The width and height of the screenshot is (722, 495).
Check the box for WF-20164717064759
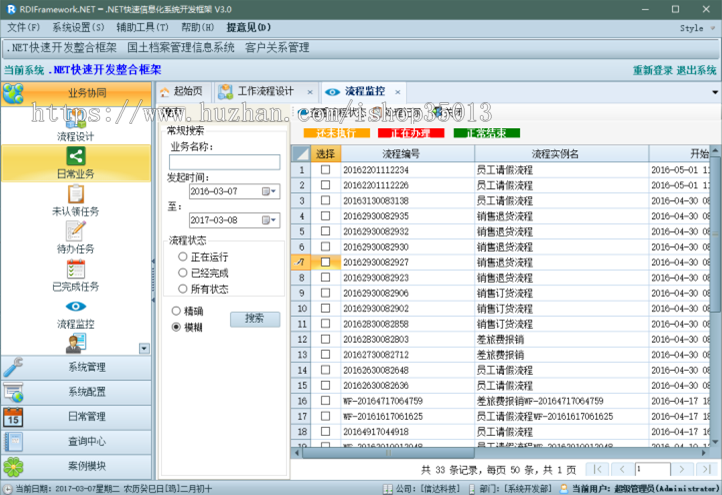point(326,401)
